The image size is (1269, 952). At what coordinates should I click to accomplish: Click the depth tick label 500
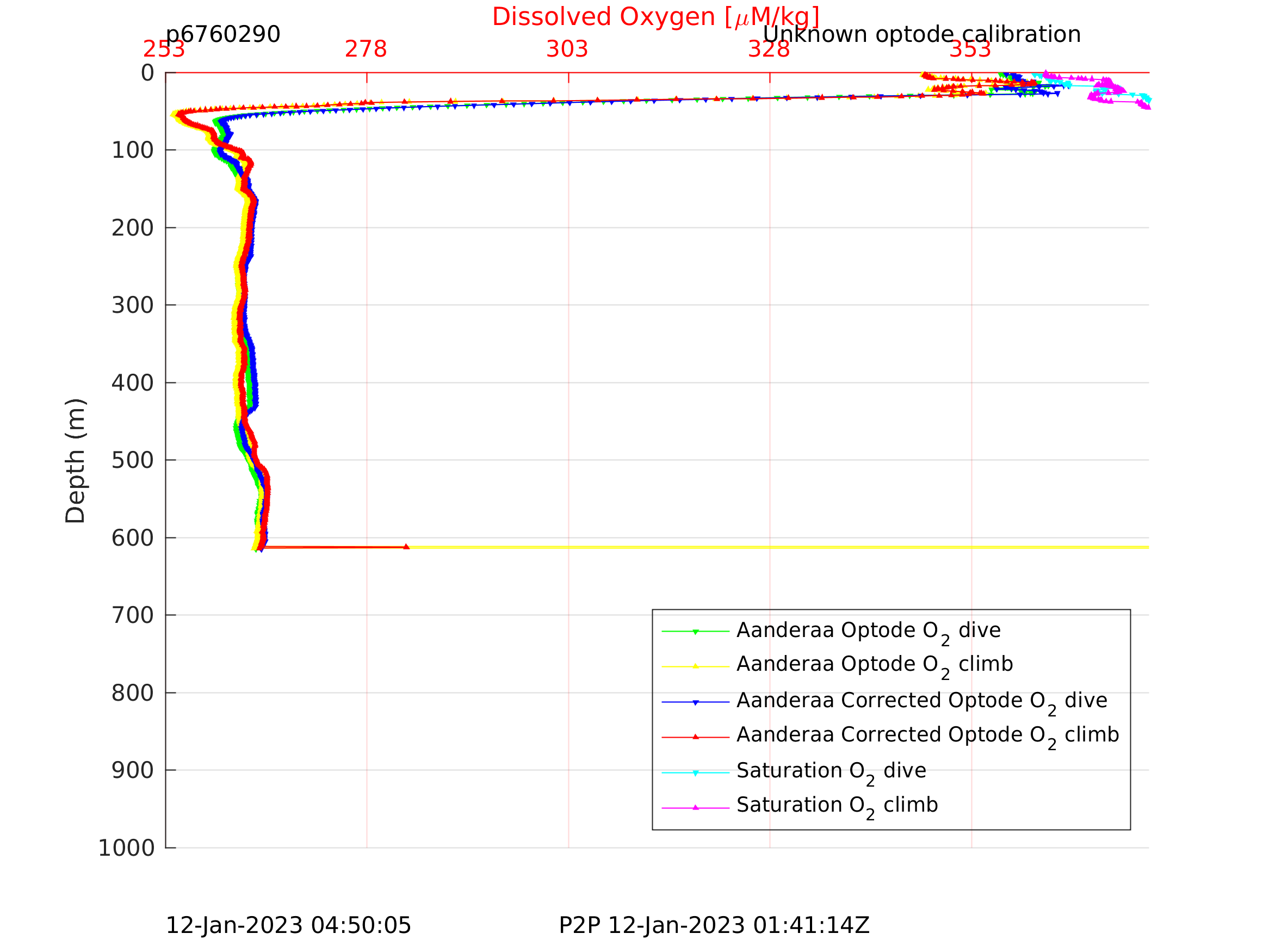(x=133, y=460)
